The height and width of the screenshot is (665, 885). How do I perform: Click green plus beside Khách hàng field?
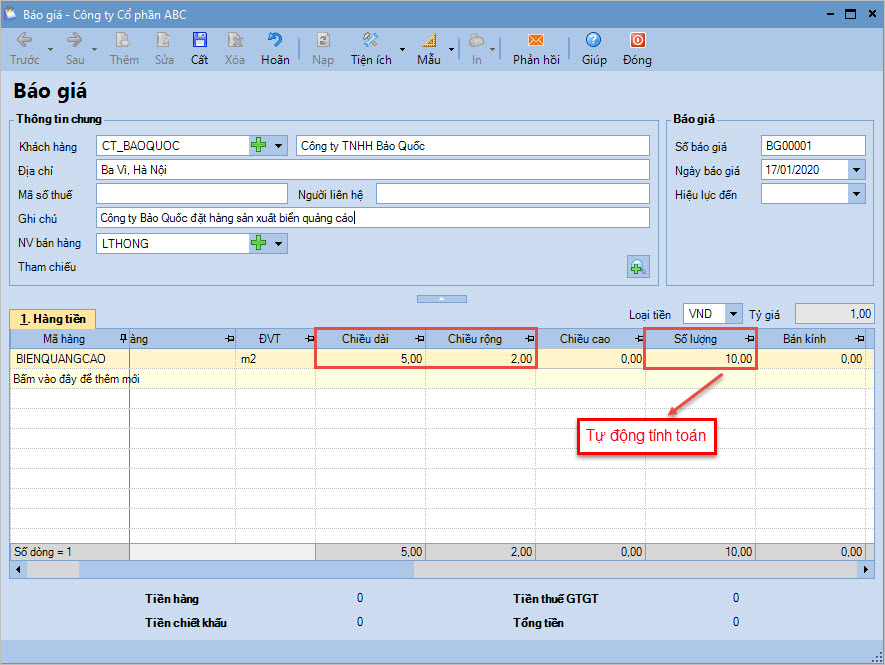pos(259,146)
